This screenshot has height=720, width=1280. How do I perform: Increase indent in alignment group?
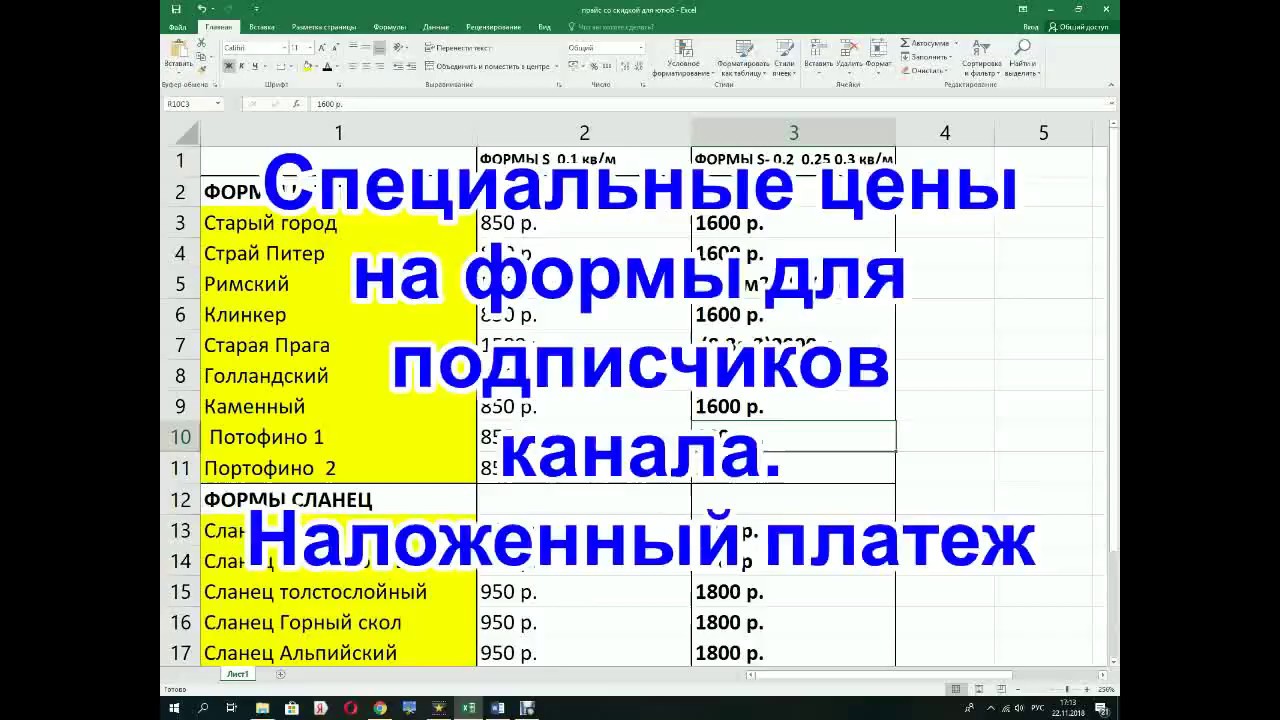click(x=411, y=66)
